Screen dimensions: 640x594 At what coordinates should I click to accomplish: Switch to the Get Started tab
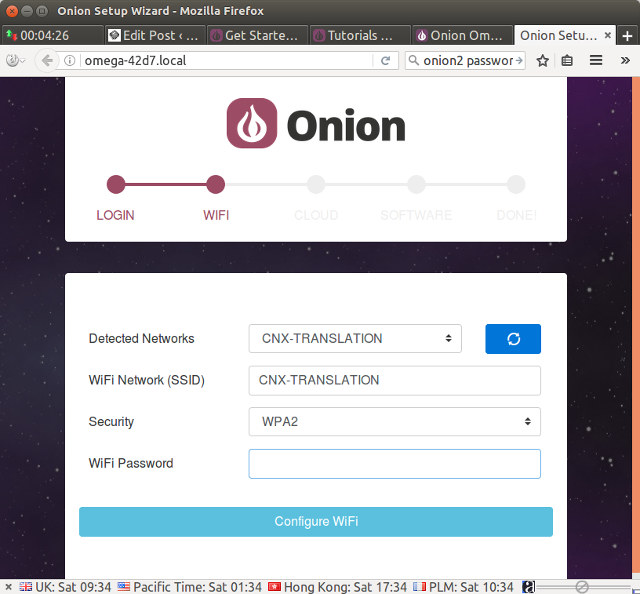tap(257, 36)
